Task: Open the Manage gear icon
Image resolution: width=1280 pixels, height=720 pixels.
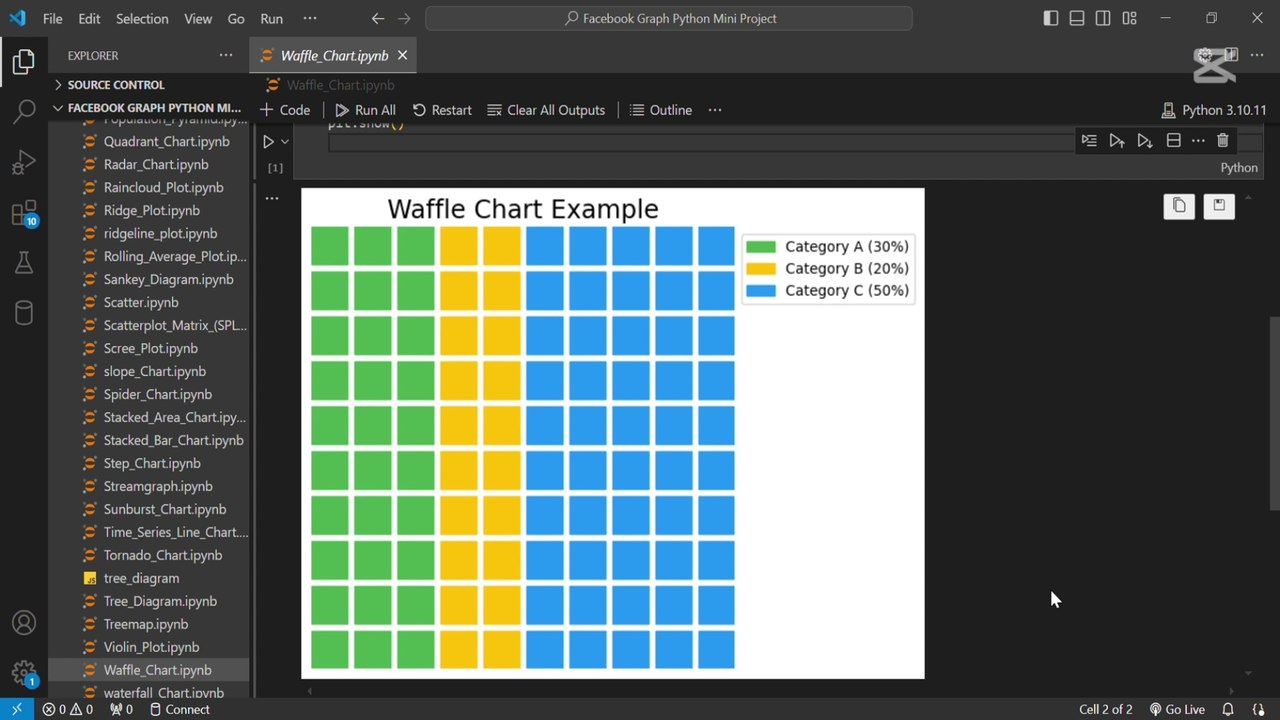Action: (24, 672)
